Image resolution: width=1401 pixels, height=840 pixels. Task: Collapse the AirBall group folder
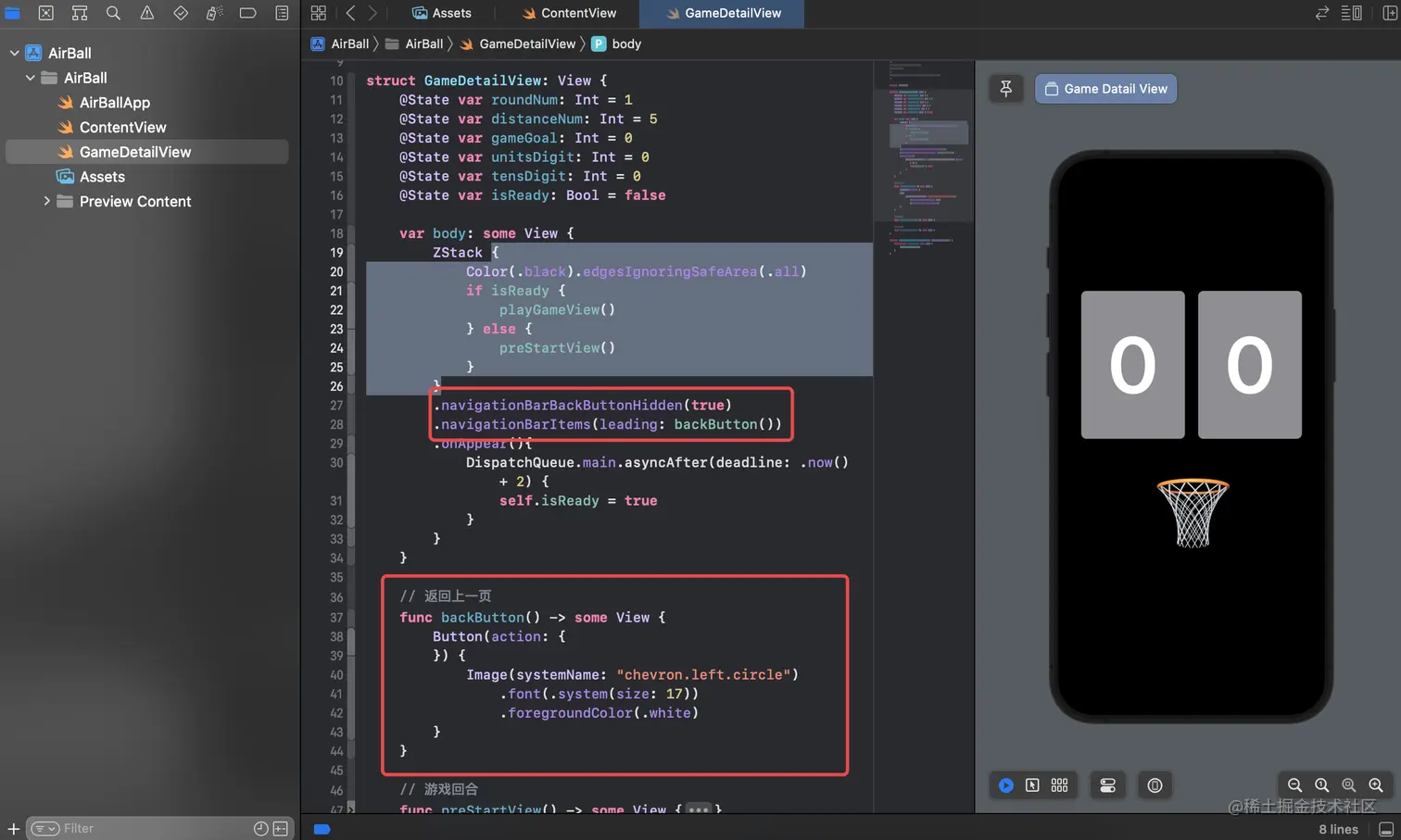(x=30, y=78)
